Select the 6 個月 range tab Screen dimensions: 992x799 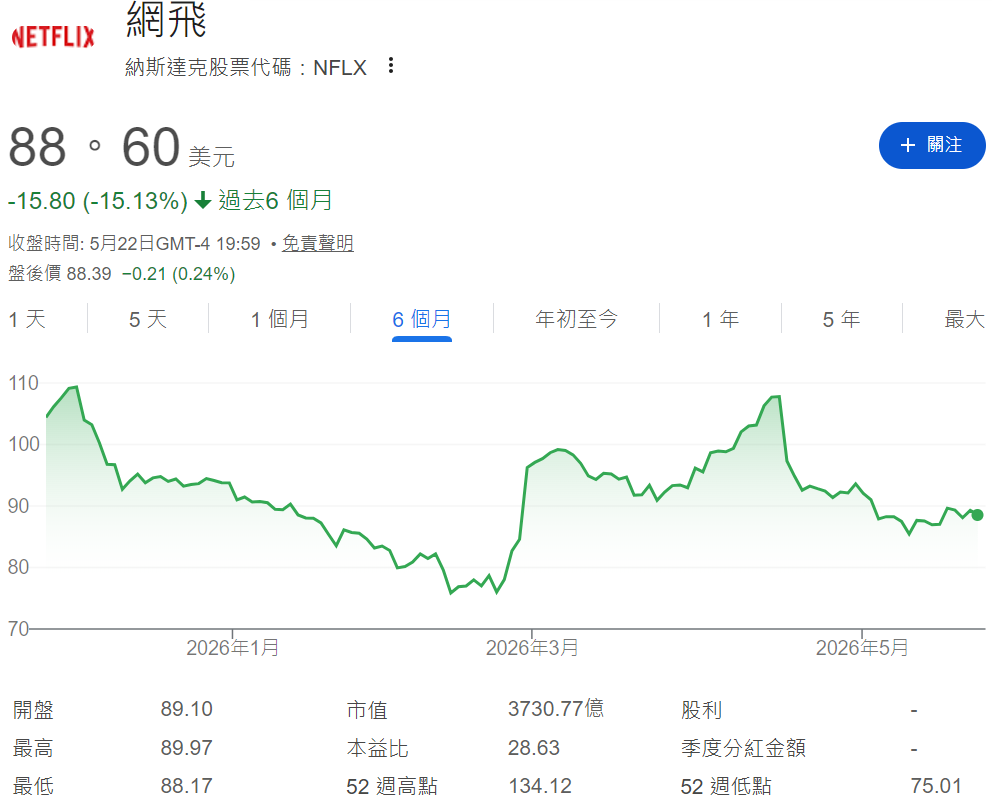[422, 319]
